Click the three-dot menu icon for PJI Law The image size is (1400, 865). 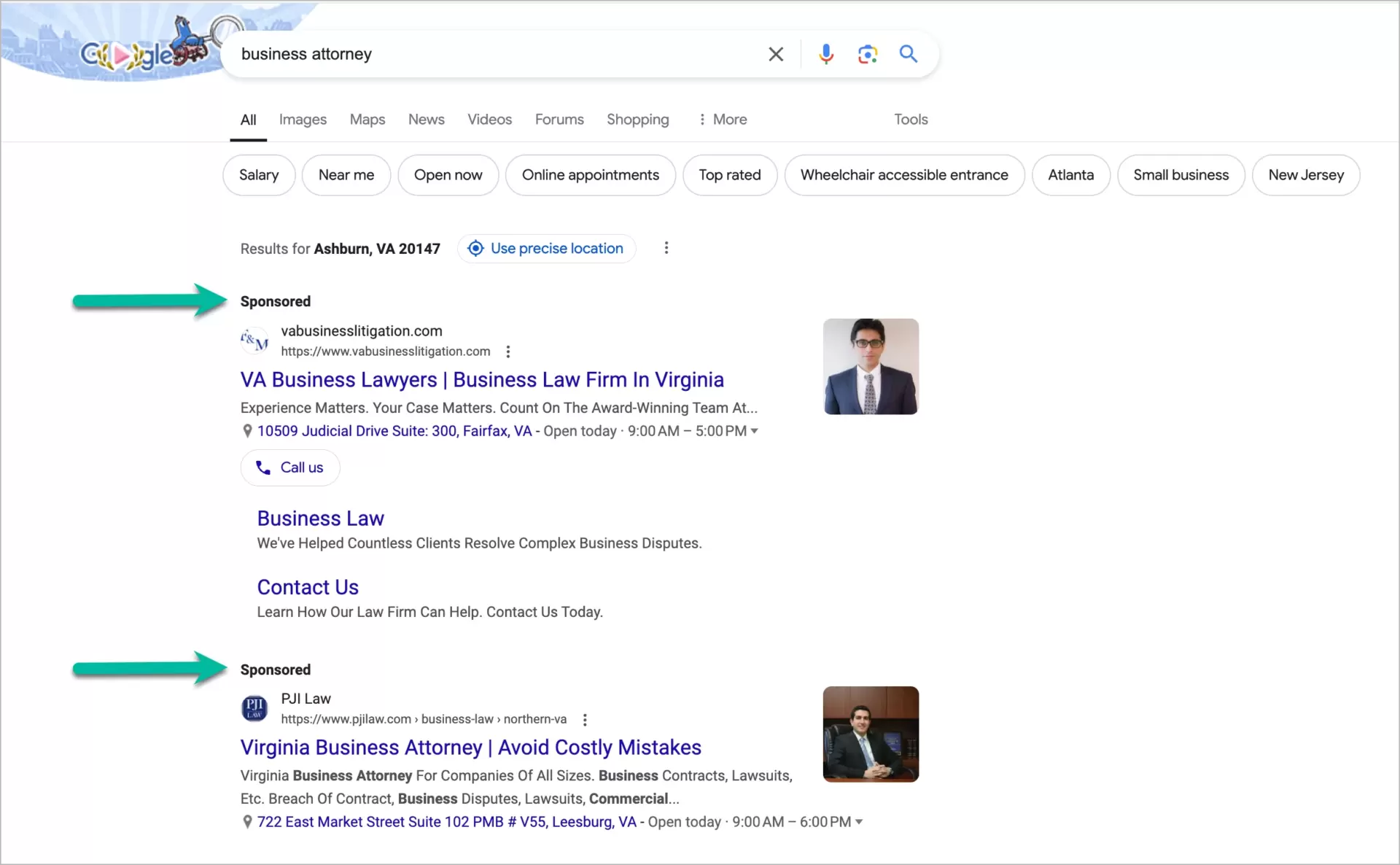[585, 718]
